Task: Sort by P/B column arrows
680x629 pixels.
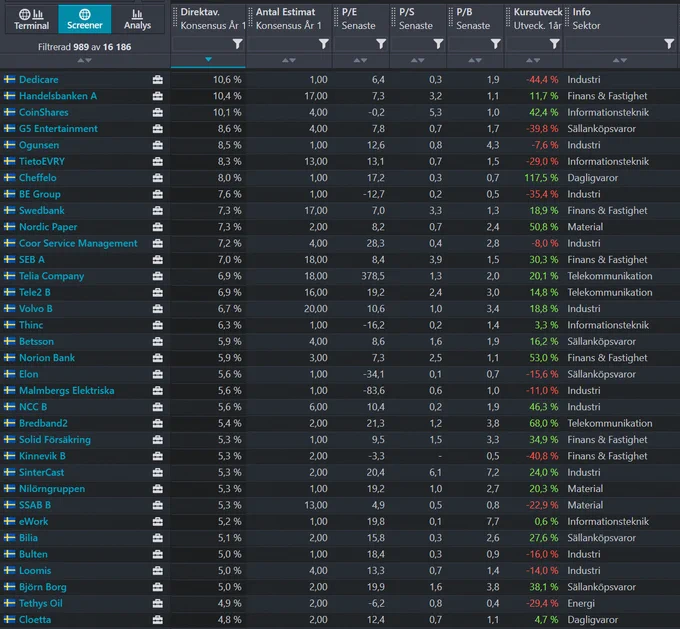Action: tap(475, 60)
